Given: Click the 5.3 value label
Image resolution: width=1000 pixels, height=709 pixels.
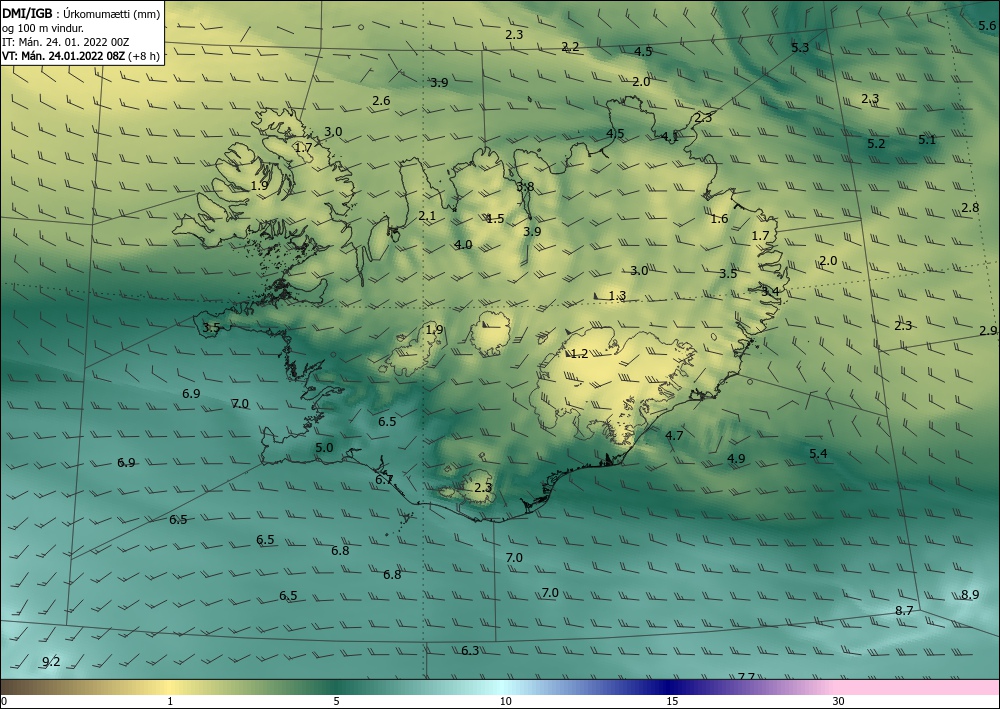Looking at the screenshot, I should click(800, 47).
